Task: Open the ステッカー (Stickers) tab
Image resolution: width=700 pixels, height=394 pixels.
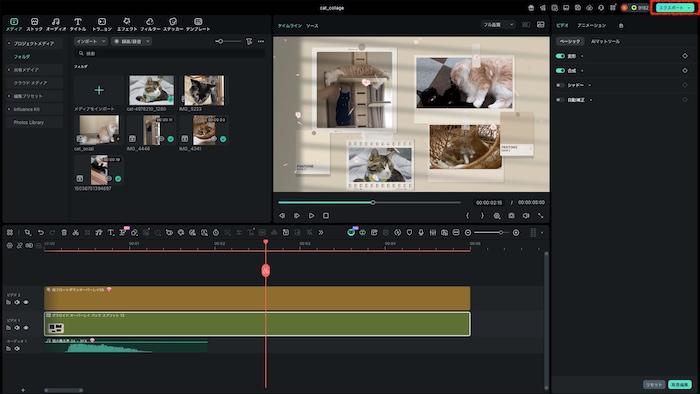Action: [173, 24]
